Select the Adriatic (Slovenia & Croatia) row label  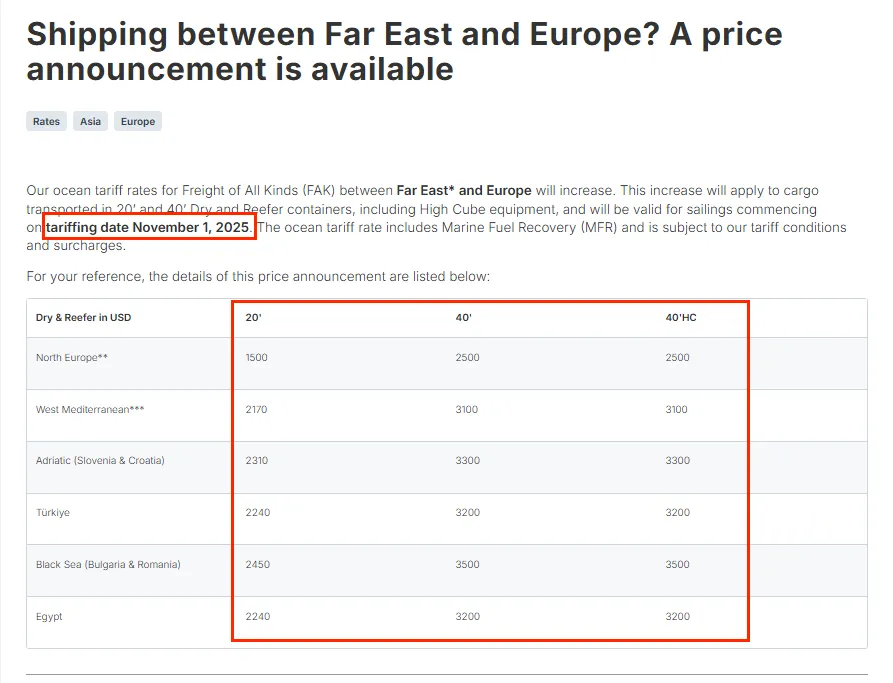100,461
